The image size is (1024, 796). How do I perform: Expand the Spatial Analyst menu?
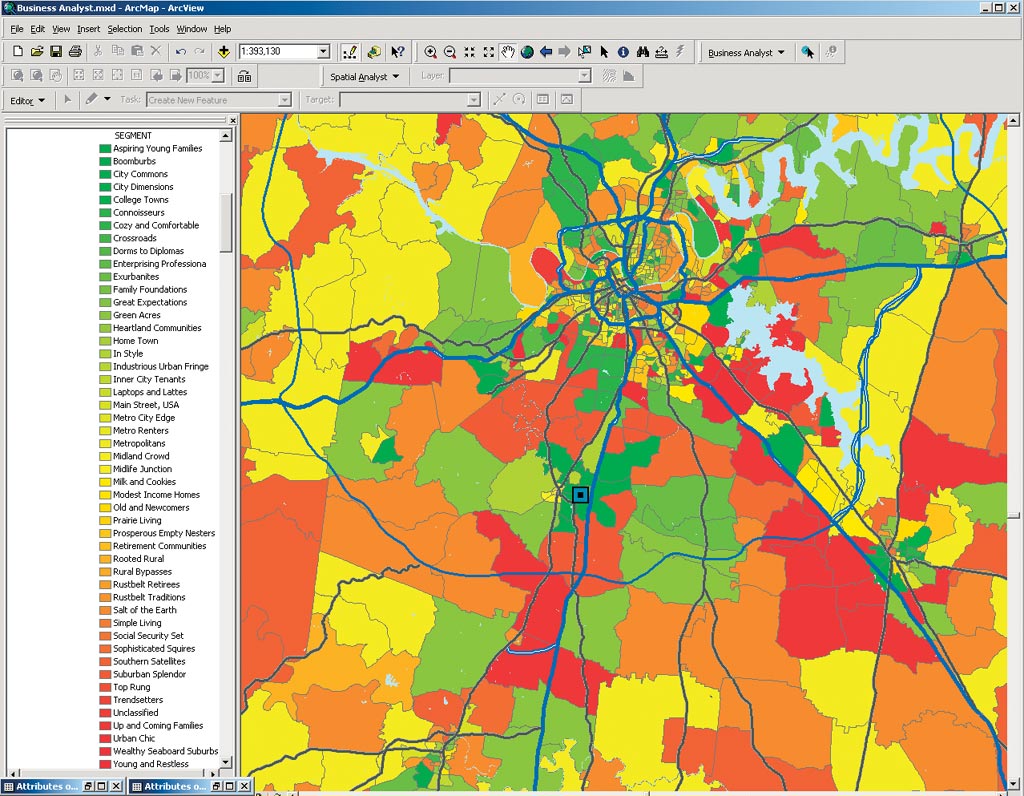coord(365,77)
